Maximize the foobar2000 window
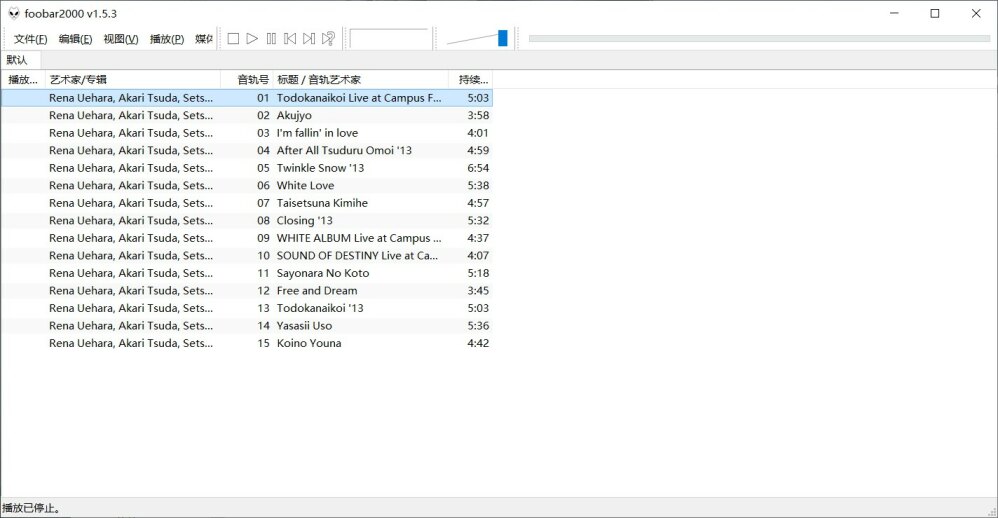Screen dimensions: 998x518 [x=935, y=13]
